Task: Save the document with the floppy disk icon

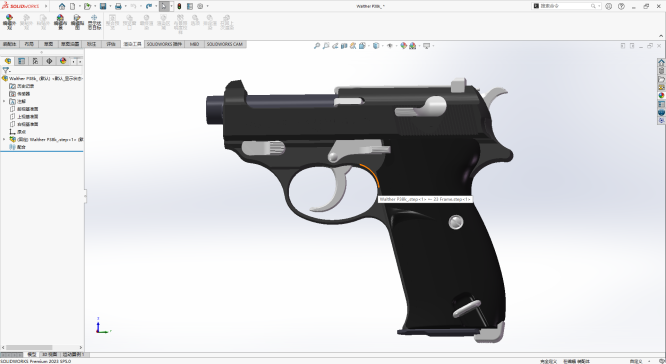Action: (x=103, y=6)
